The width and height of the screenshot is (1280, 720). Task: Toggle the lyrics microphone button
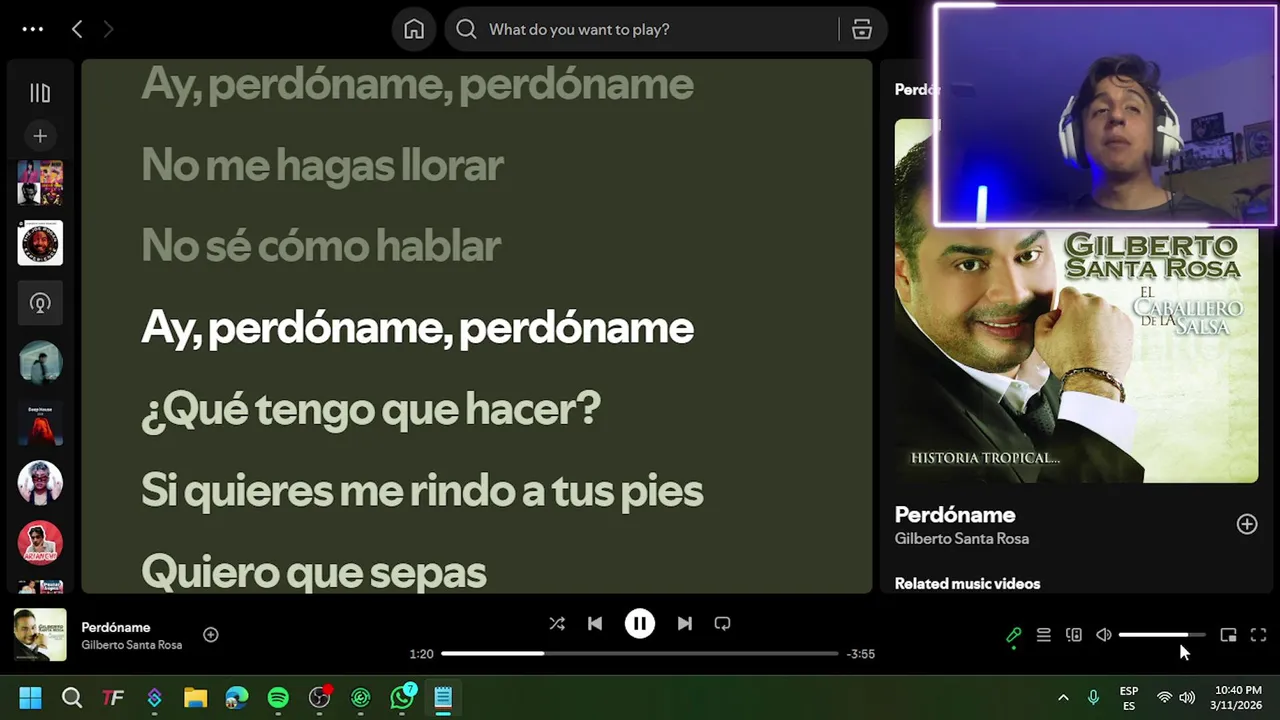tap(1013, 635)
